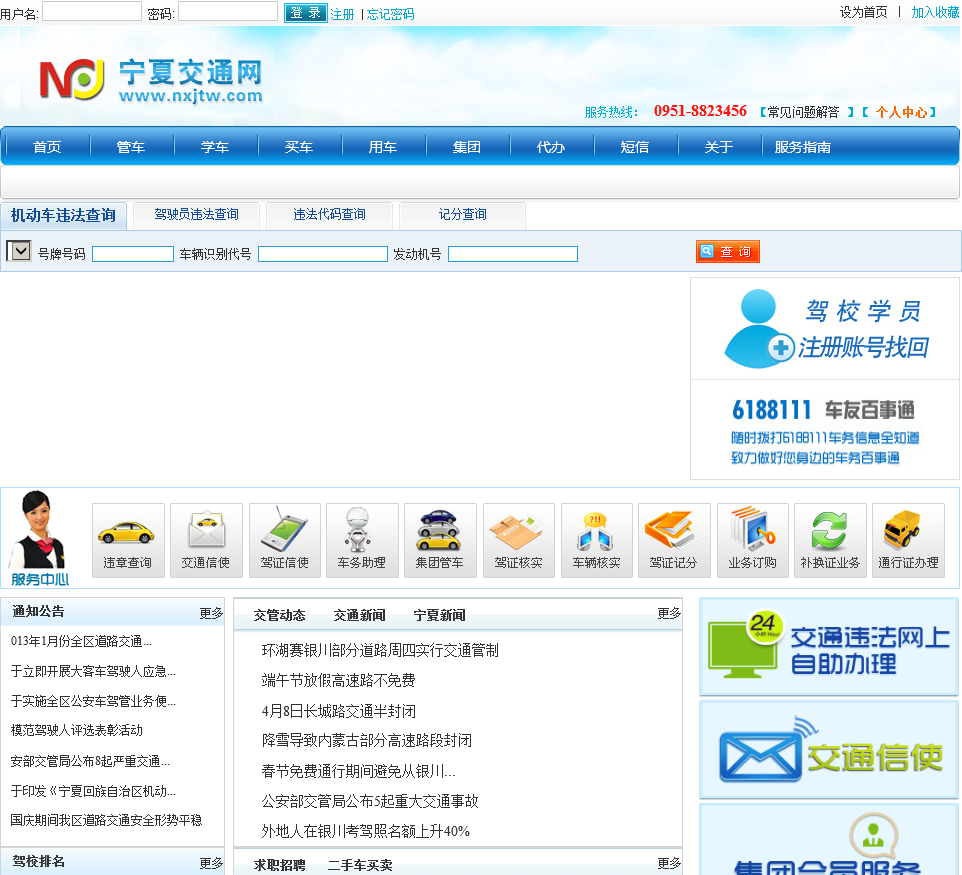
Task: Open notice 国庆期间我区道路交通安全形势平稳
Action: click(106, 820)
